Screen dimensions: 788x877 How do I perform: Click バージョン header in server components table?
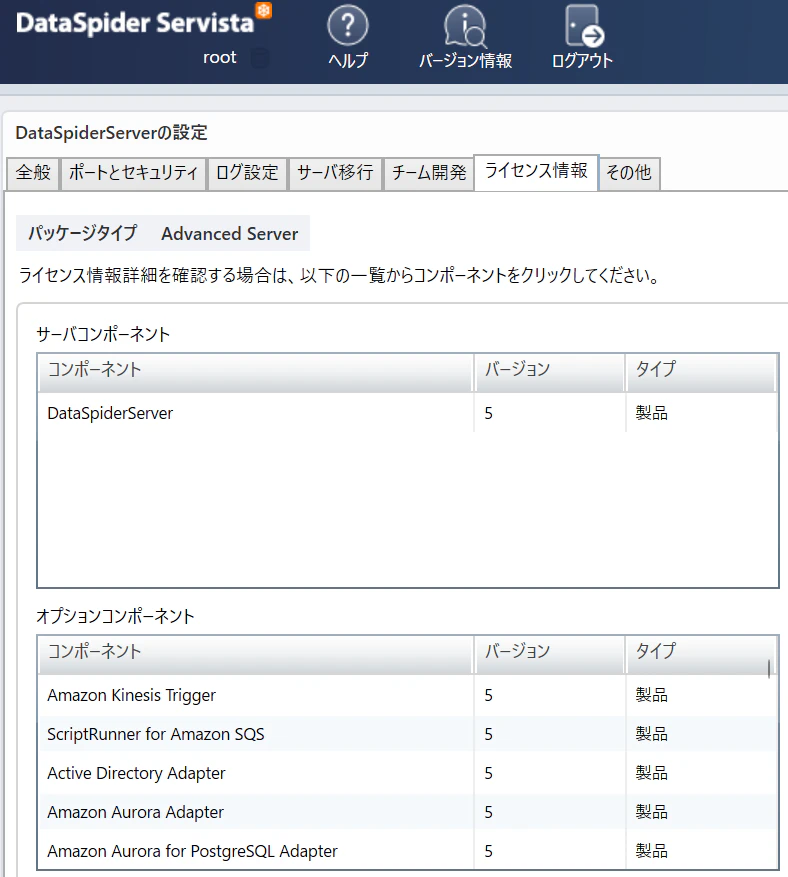[550, 372]
